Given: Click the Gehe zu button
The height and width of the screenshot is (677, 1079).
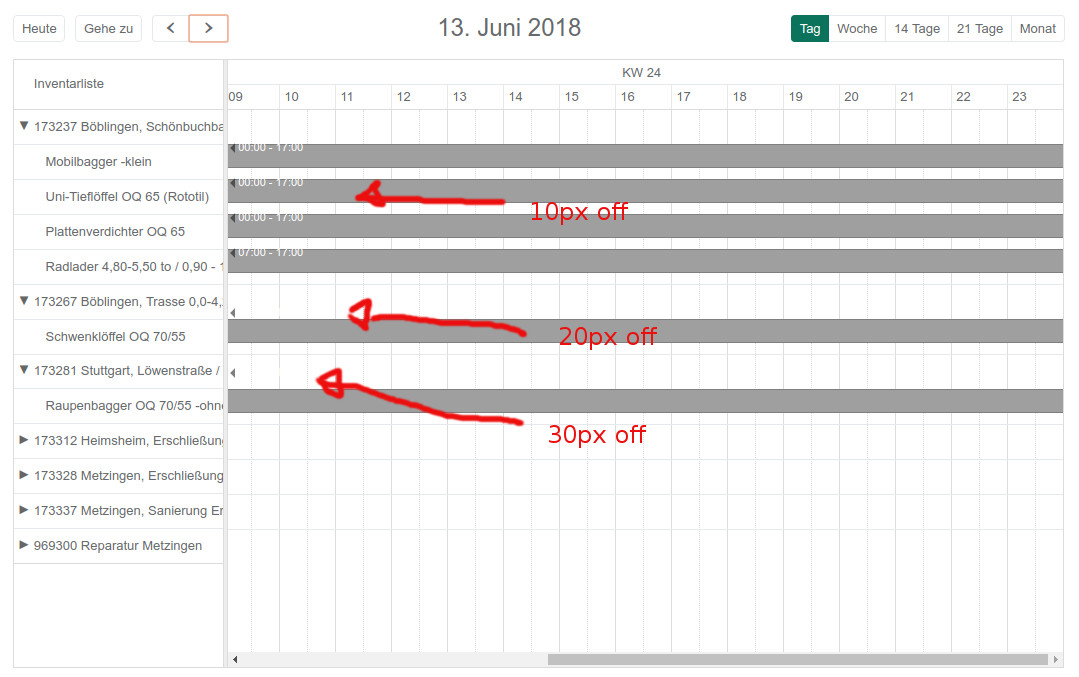Looking at the screenshot, I should 109,28.
